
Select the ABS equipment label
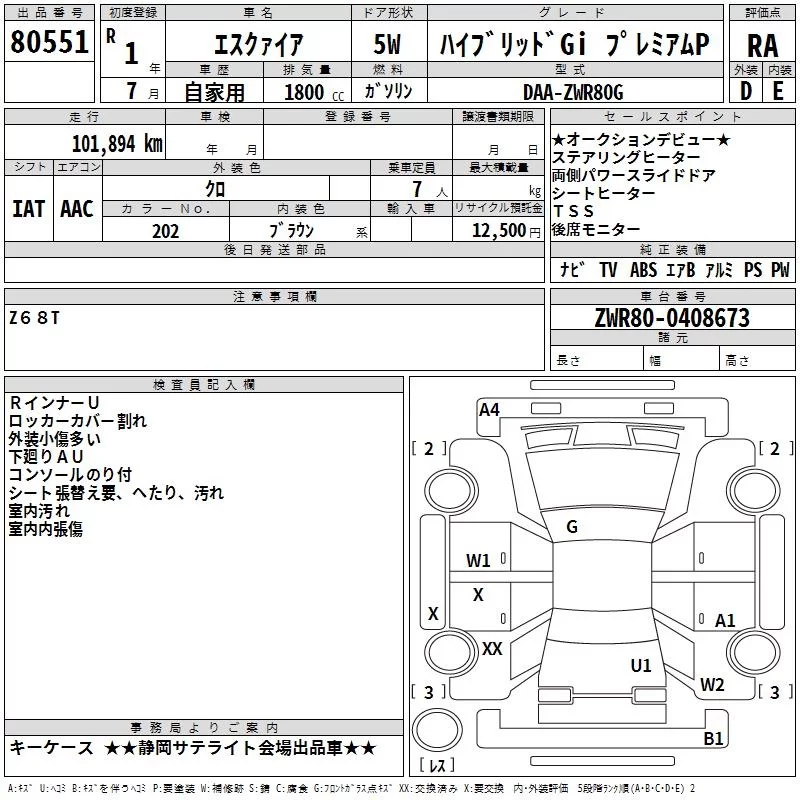click(x=645, y=270)
